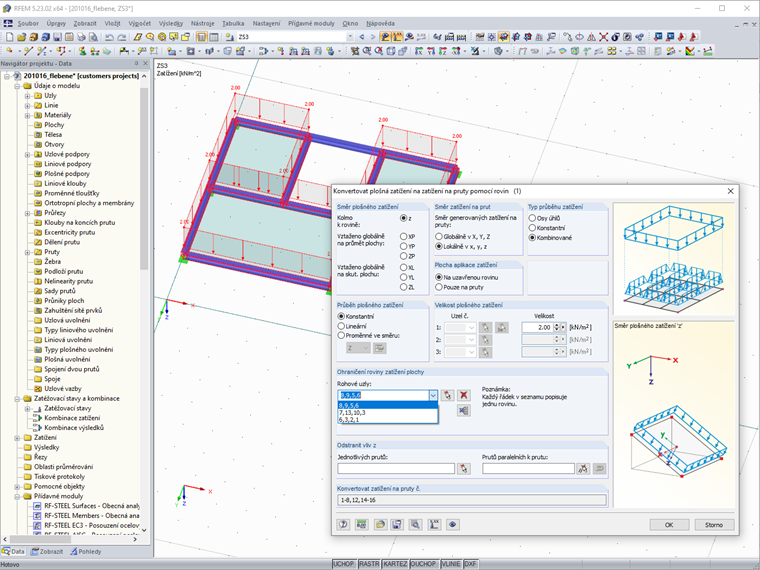760x570 pixels.
Task: Select the YP projection direction radio
Action: [x=403, y=246]
